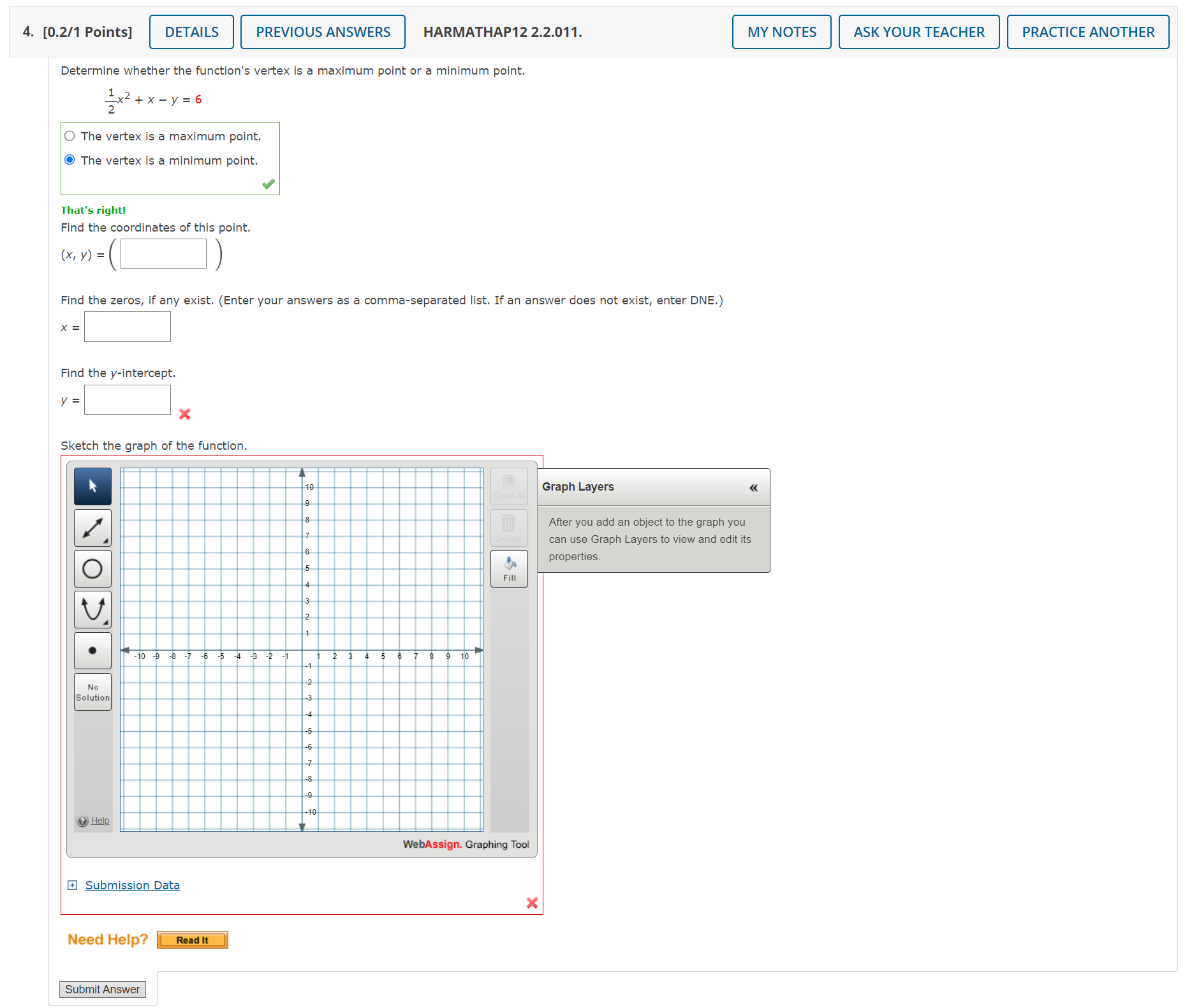Image resolution: width=1185 pixels, height=1008 pixels.
Task: Collapse the Graph Layers panel
Action: (753, 487)
